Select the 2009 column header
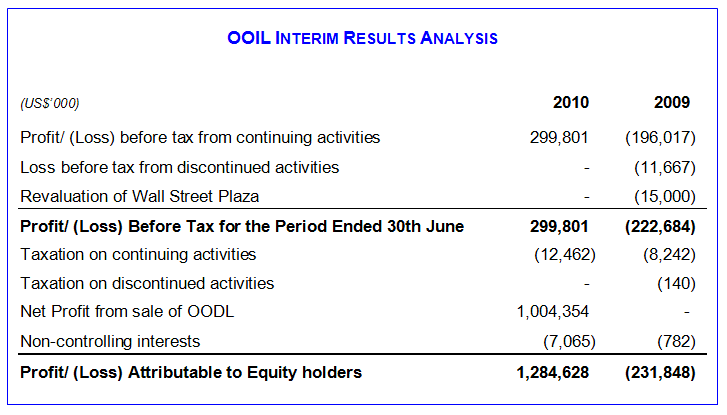The height and width of the screenshot is (415, 727). tap(672, 102)
